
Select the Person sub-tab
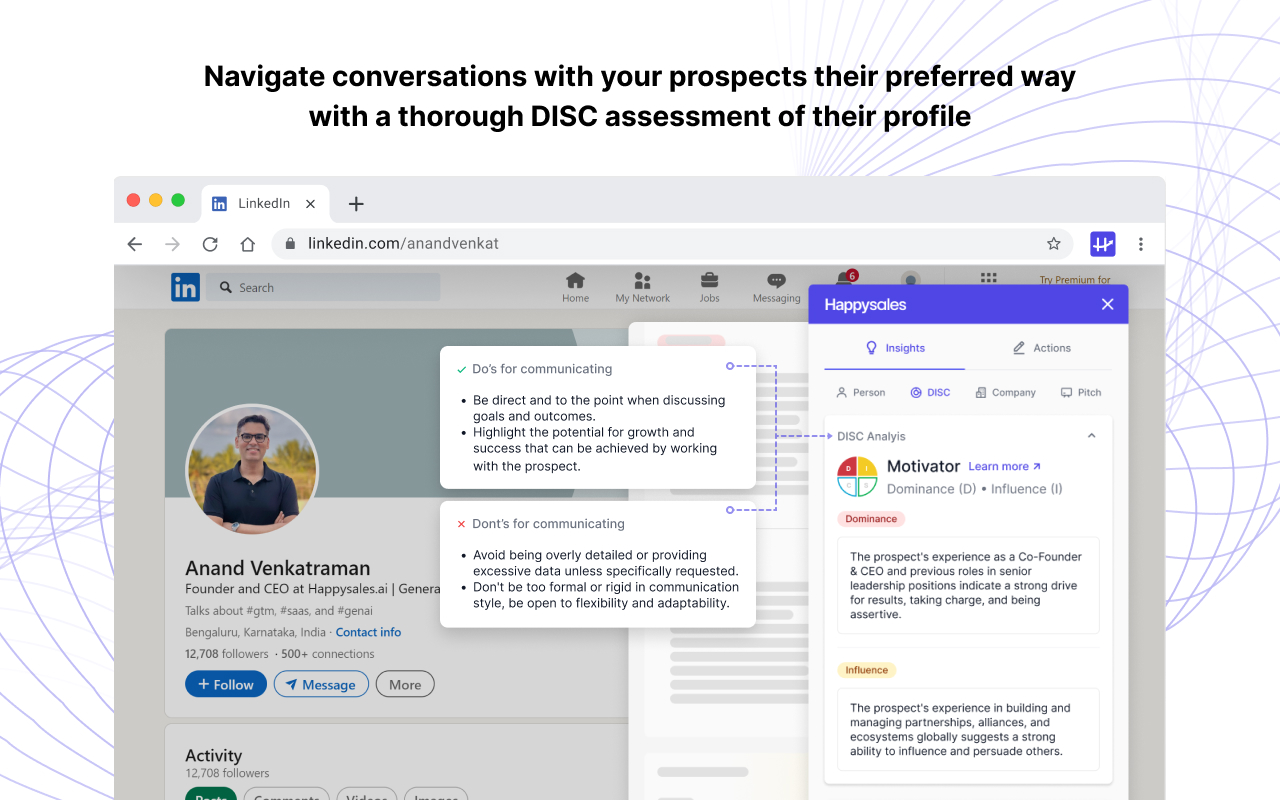pyautogui.click(x=861, y=393)
